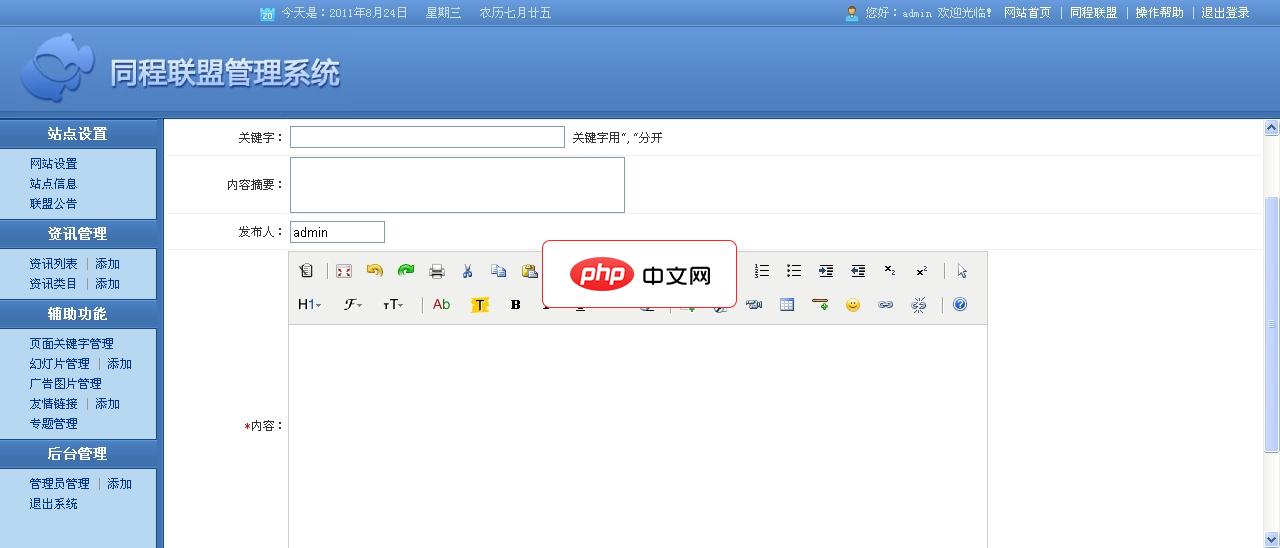The height and width of the screenshot is (548, 1280).
Task: Cut selected text with scissors icon
Action: [467, 271]
